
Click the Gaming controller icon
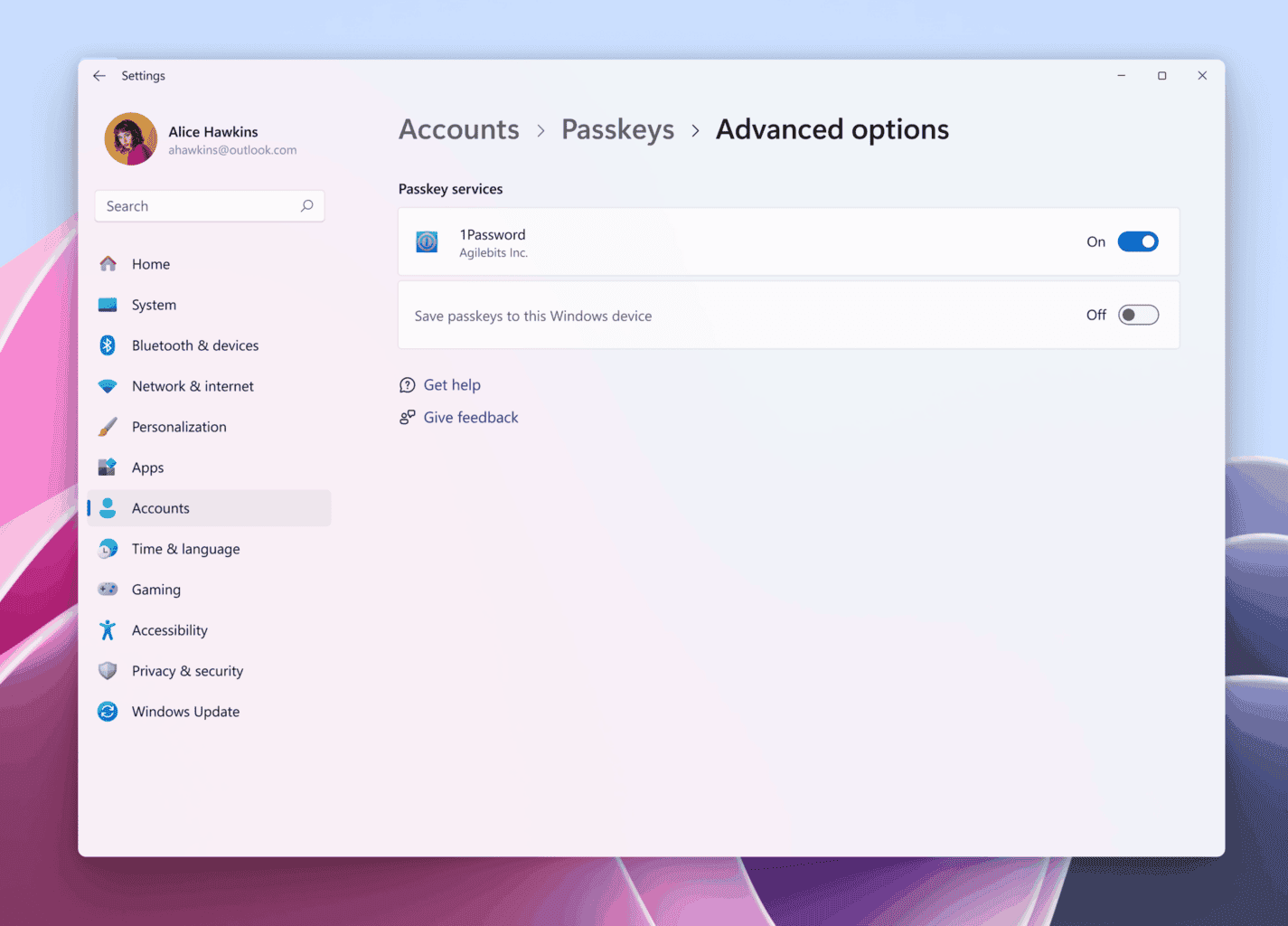[108, 590]
